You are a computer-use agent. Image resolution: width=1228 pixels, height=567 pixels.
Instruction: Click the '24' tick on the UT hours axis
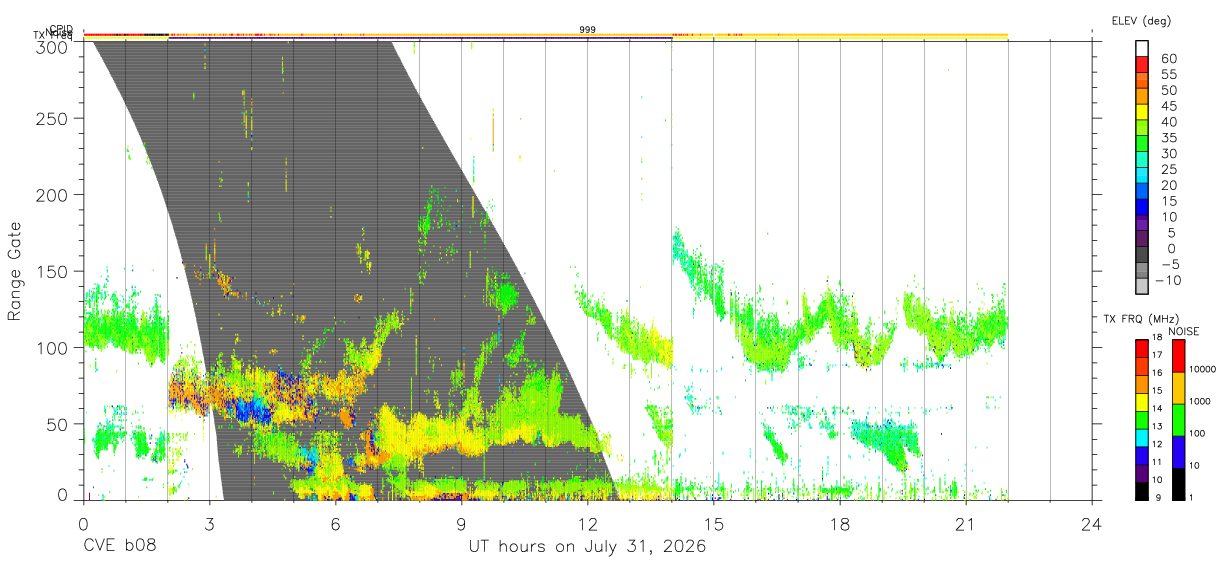(x=1092, y=525)
